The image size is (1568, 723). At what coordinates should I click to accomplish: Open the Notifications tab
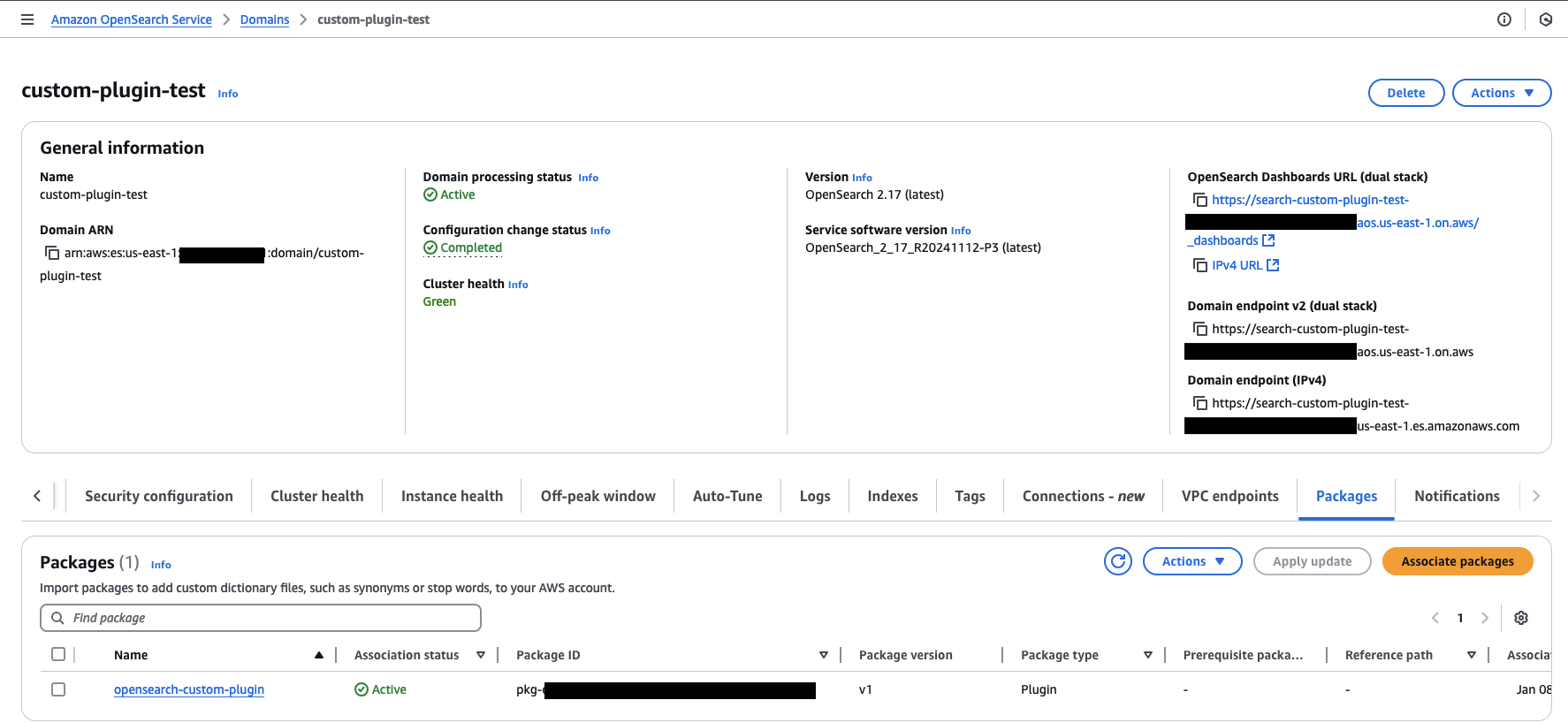[1457, 497]
